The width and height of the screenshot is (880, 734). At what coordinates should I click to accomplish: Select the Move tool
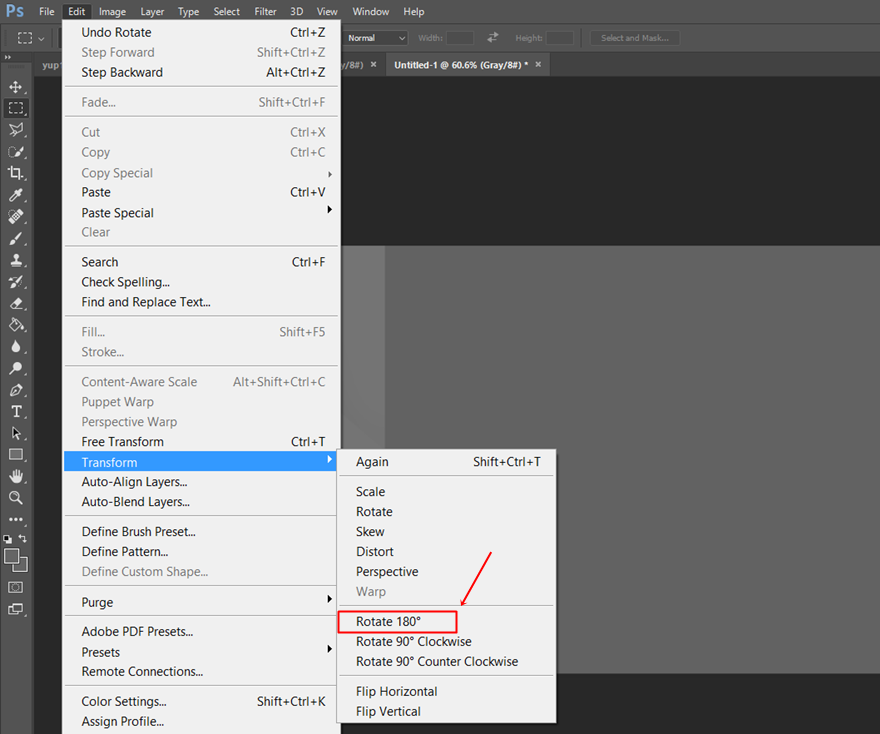coord(16,87)
